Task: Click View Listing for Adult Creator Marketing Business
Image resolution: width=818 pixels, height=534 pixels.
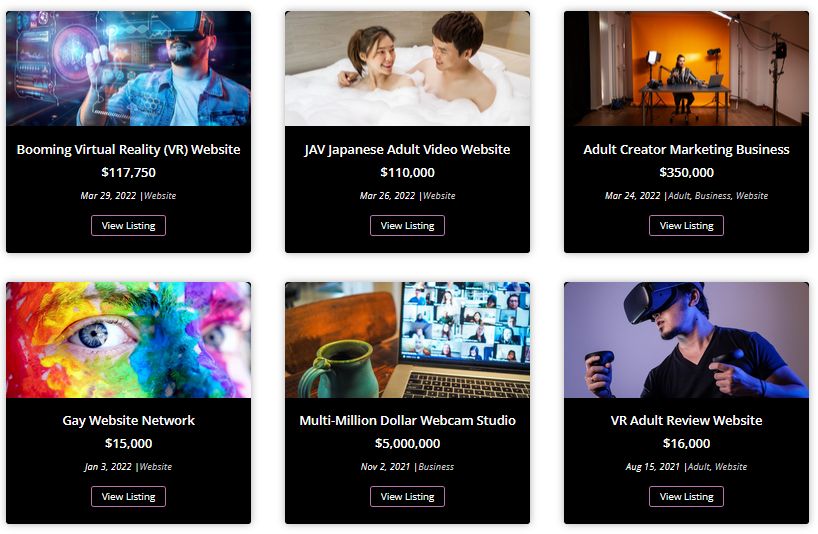Action: click(686, 225)
